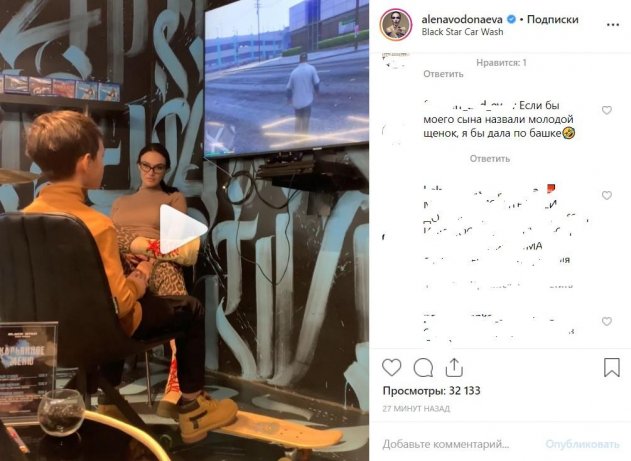631x461 pixels.
Task: Open the 27 минут назад timestamp
Action: tap(416, 409)
